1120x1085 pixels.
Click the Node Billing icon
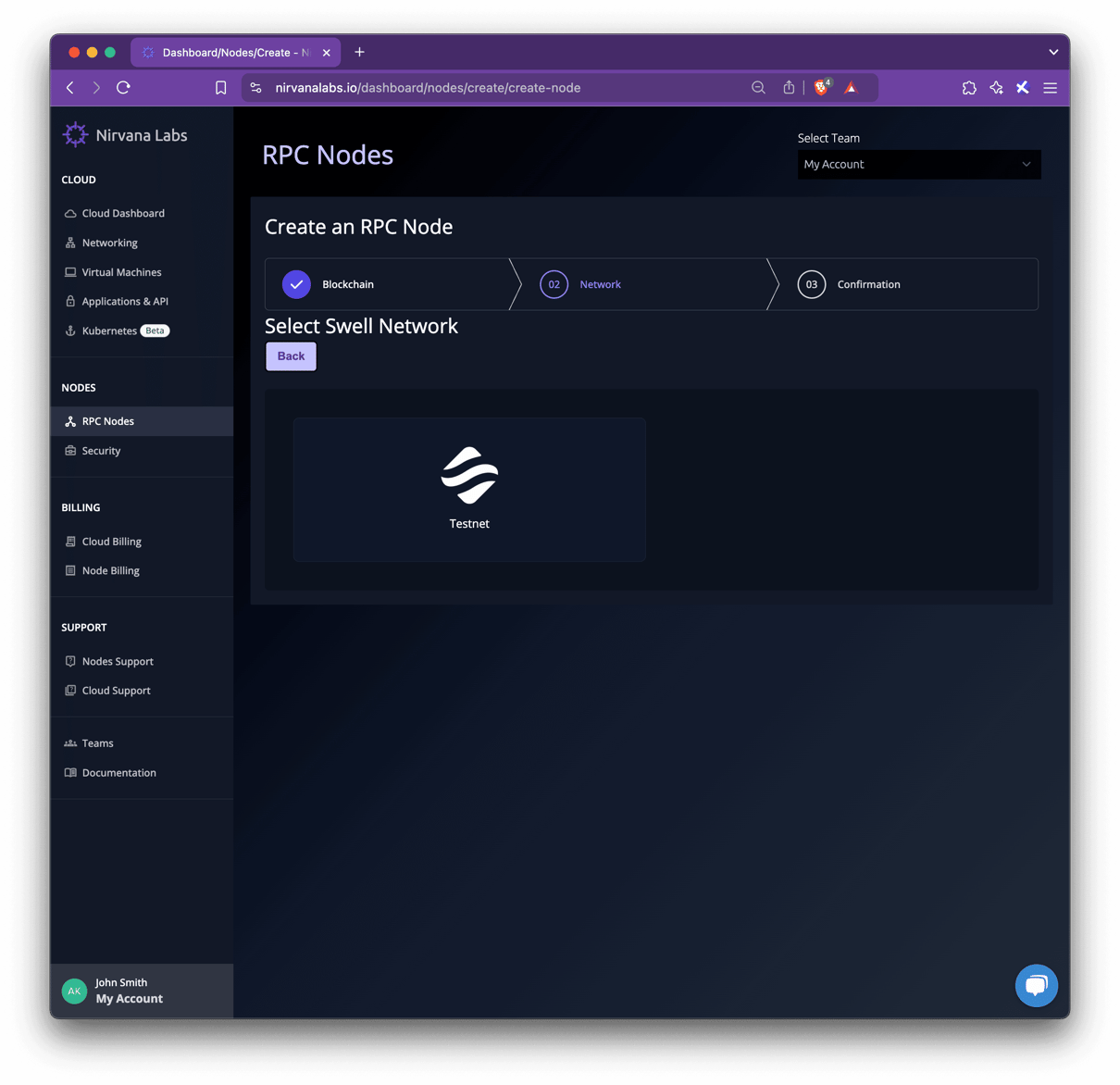click(x=70, y=570)
